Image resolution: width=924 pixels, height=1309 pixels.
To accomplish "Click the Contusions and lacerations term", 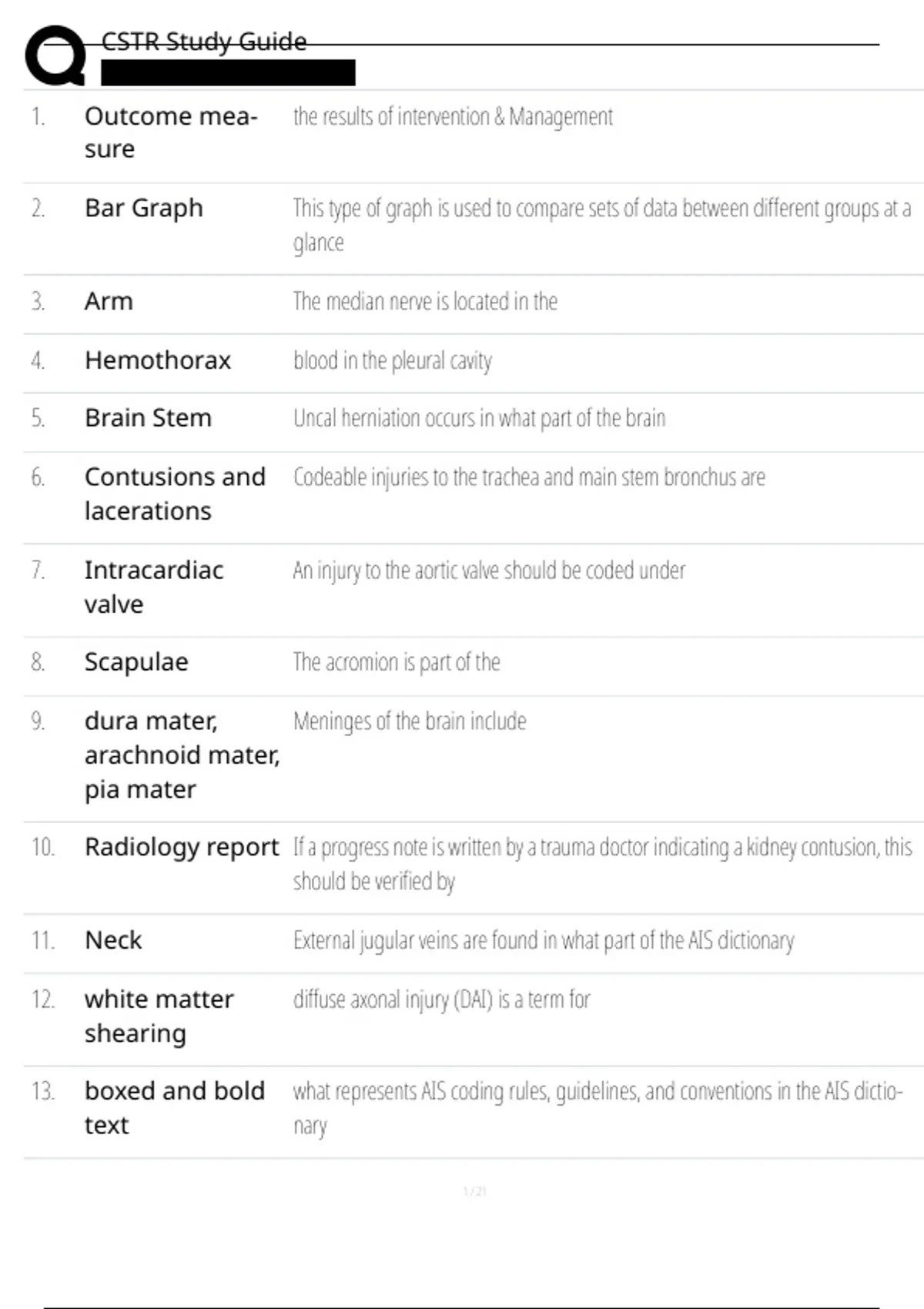I will coord(175,494).
